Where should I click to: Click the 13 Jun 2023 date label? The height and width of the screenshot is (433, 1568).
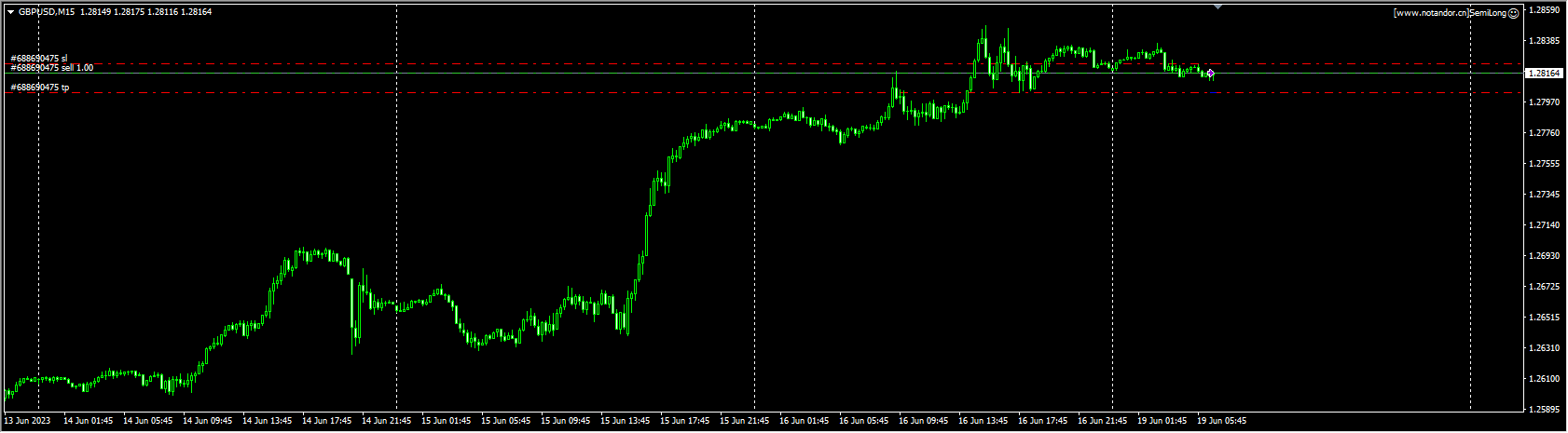coord(28,421)
